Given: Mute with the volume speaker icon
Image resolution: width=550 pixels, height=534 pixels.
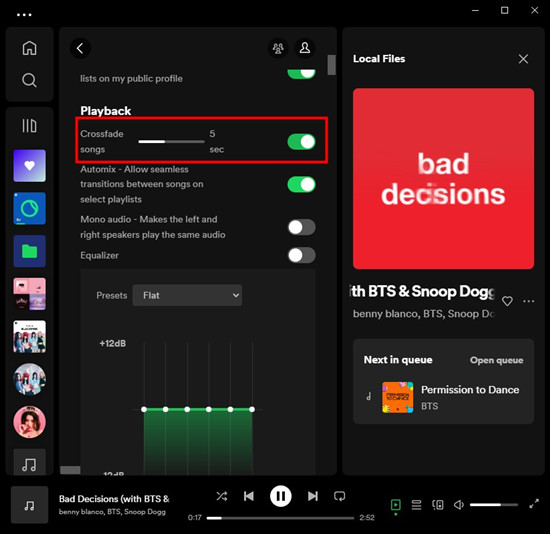Looking at the screenshot, I should tap(458, 505).
